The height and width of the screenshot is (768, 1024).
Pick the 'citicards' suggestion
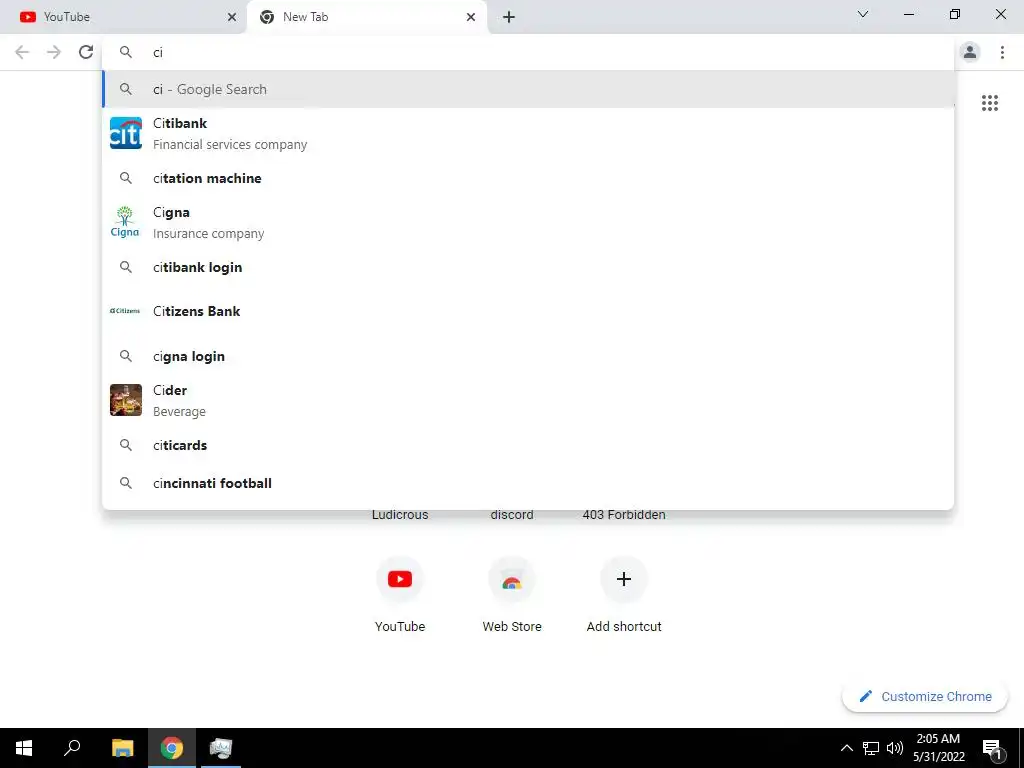528,445
